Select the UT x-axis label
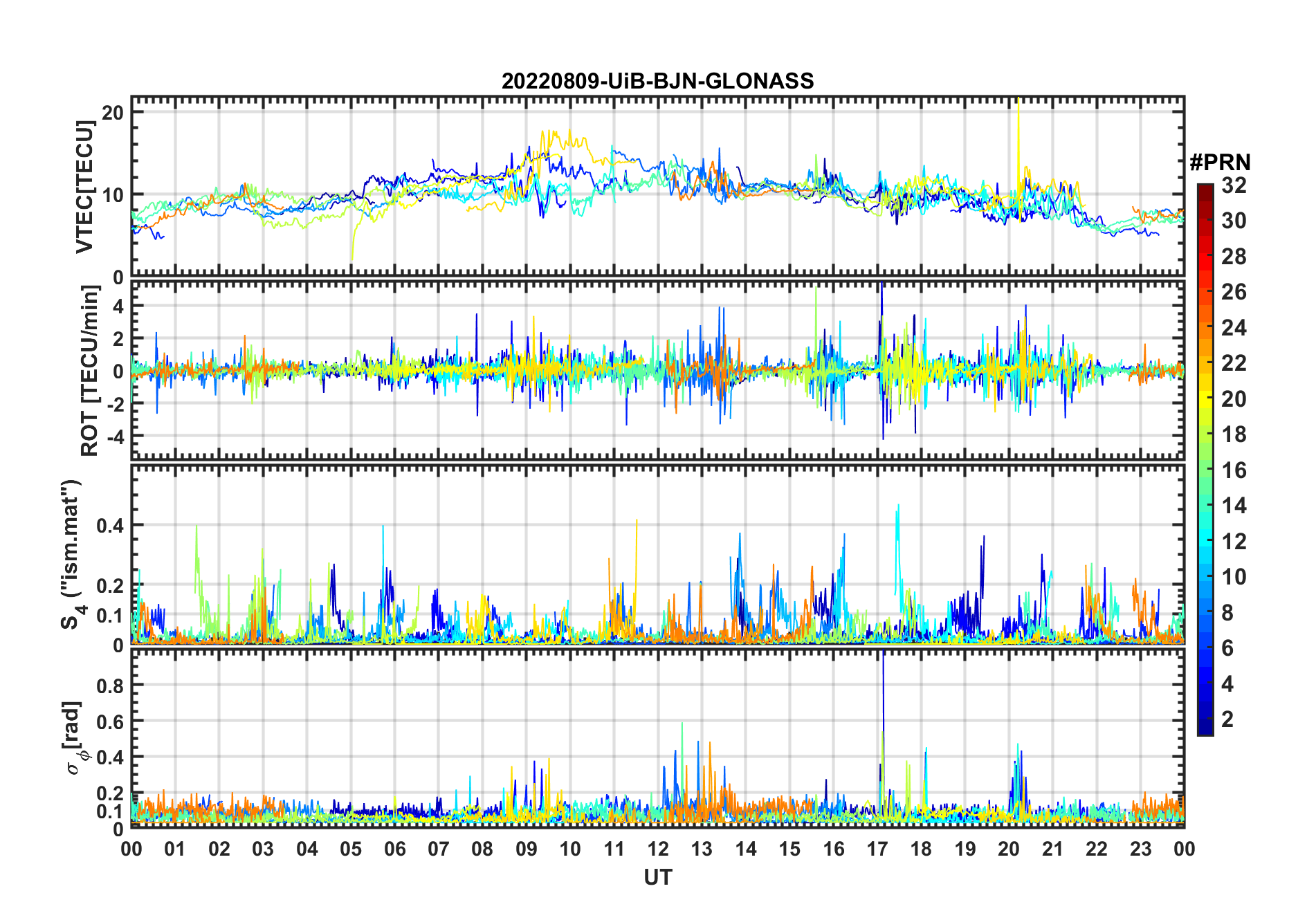Image resolution: width=1316 pixels, height=920 pixels. 657,878
